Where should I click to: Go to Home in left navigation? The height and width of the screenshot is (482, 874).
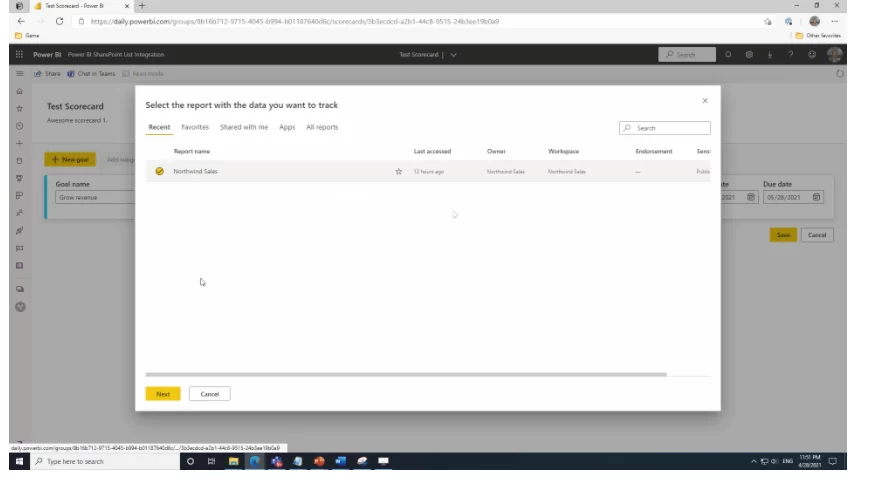point(20,91)
